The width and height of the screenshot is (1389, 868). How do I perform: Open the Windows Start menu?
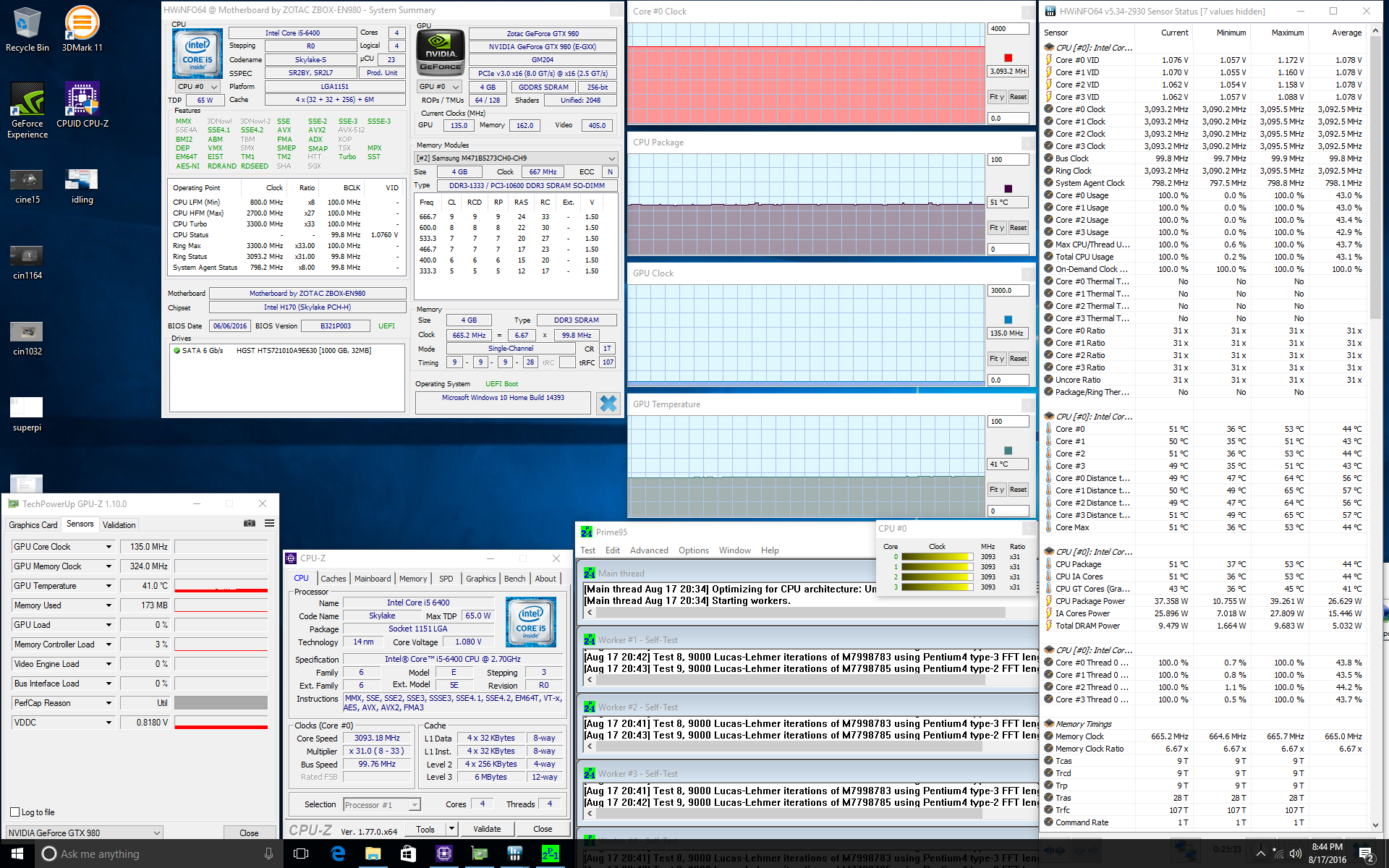pyautogui.click(x=17, y=854)
